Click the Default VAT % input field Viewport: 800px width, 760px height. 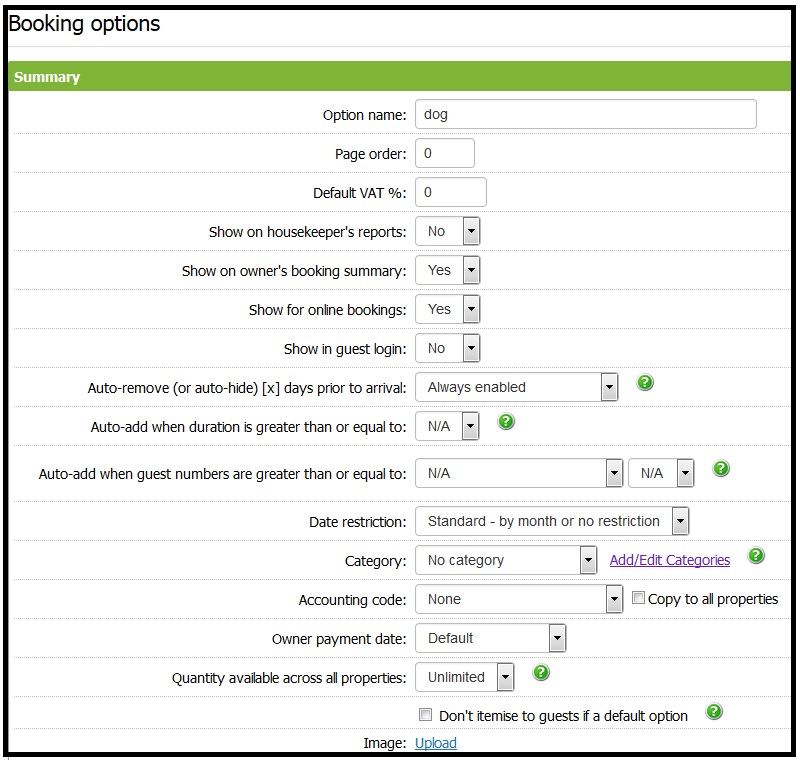coord(450,192)
